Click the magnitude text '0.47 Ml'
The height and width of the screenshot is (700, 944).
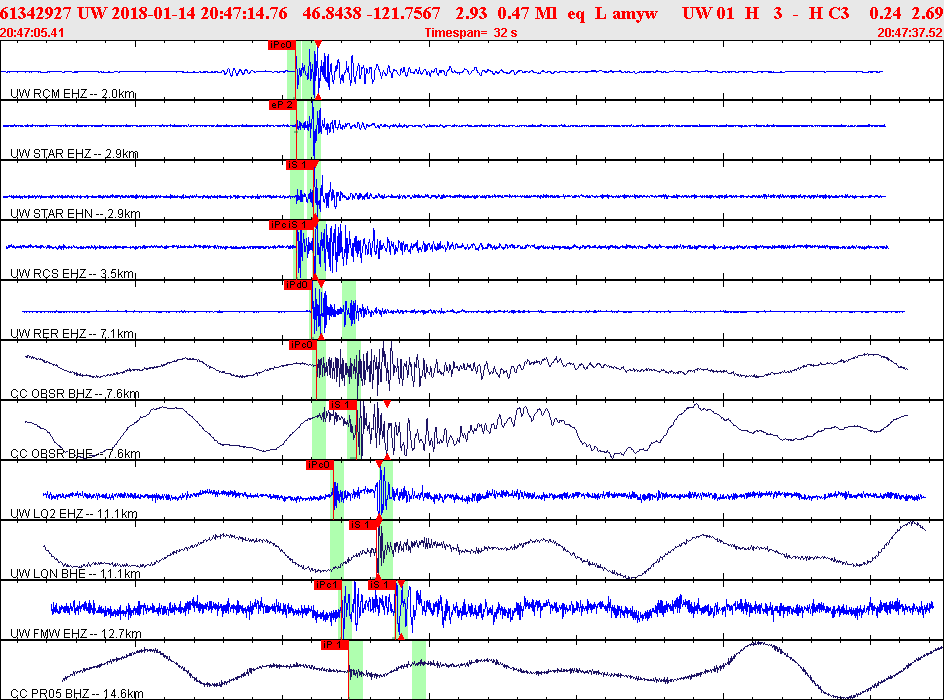tap(527, 13)
